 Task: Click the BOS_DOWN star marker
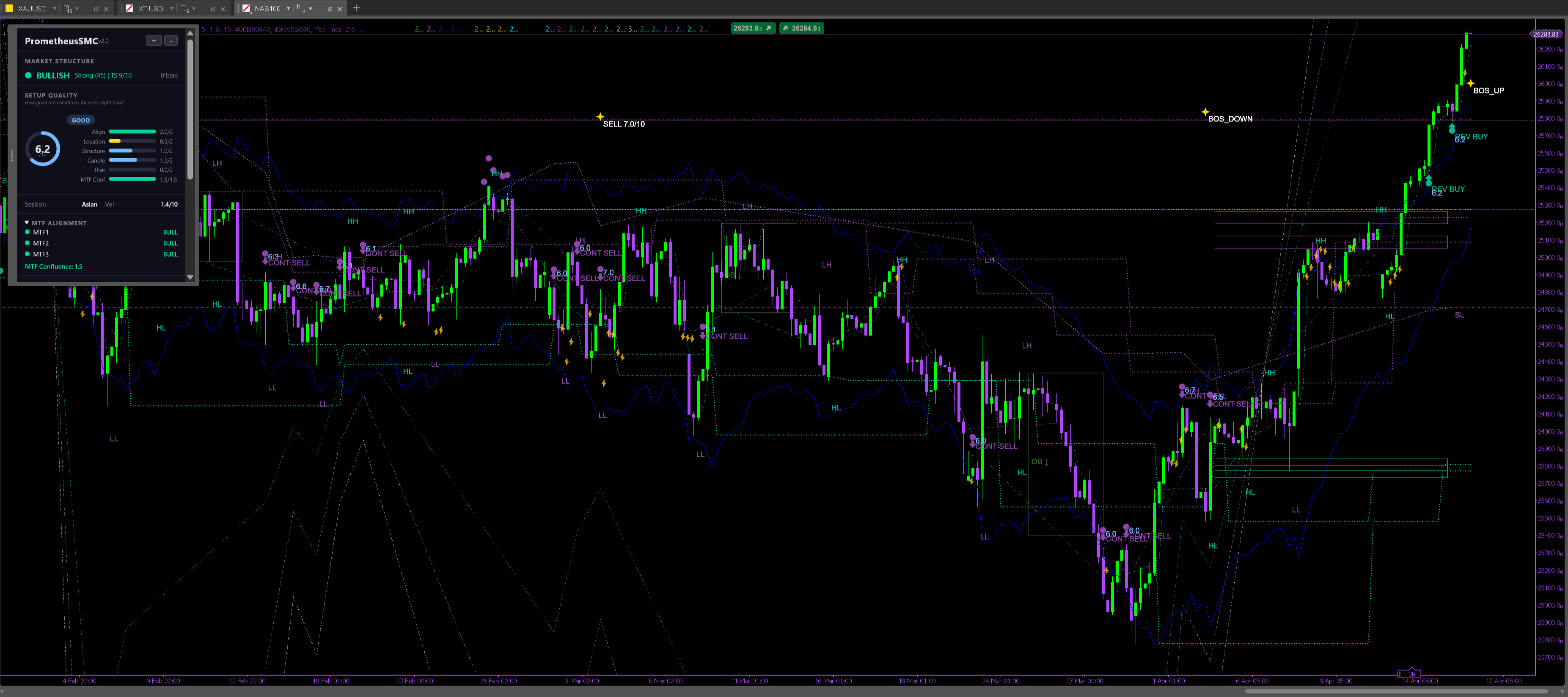tap(1205, 112)
